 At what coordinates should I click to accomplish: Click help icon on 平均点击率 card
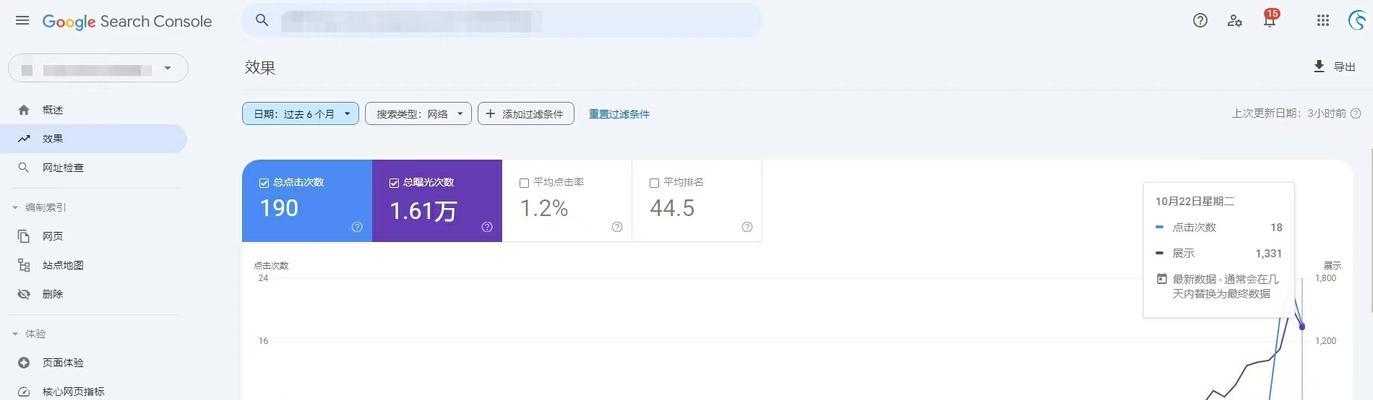point(617,227)
